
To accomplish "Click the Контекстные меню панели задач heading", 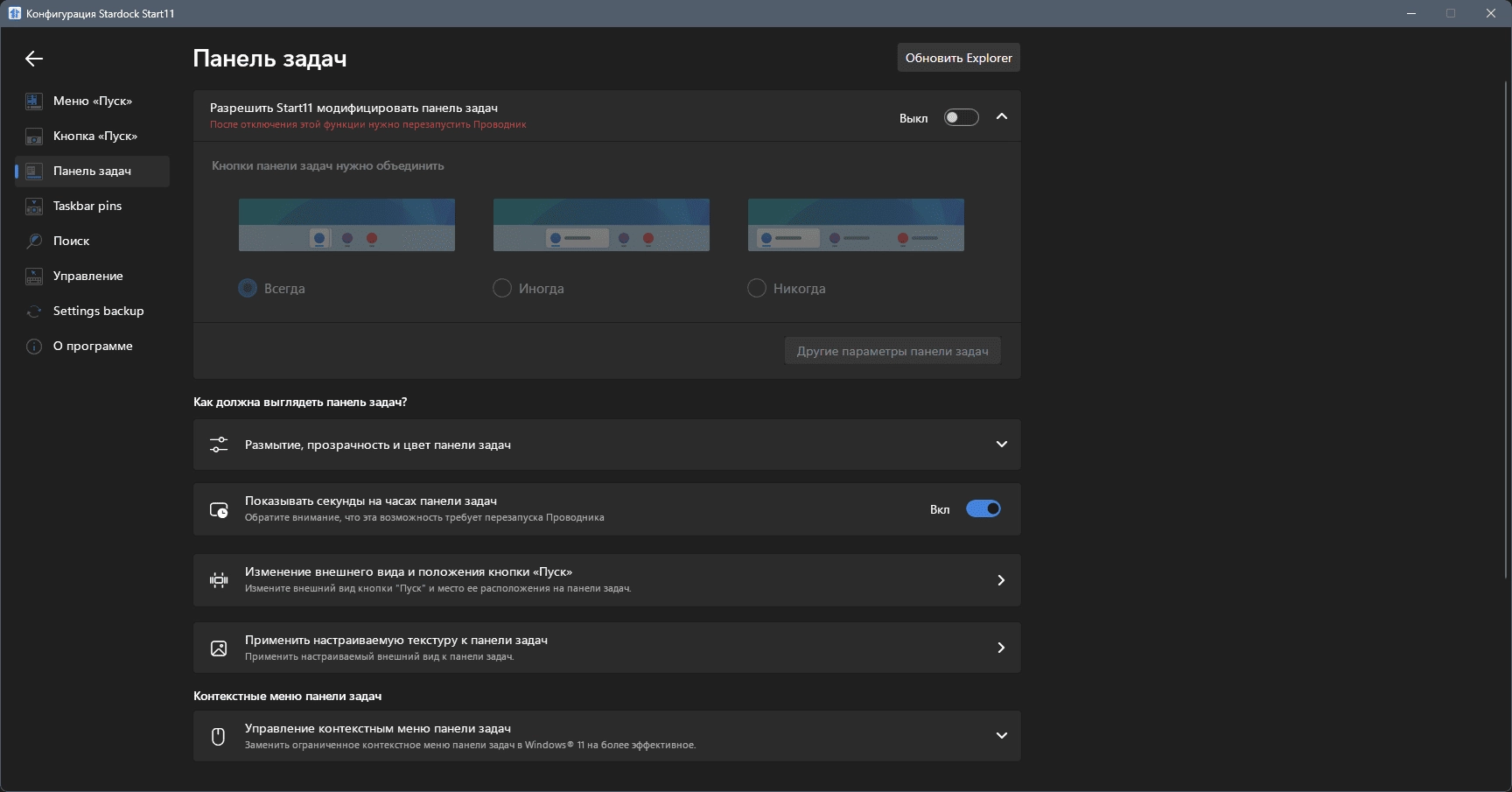I will (287, 697).
